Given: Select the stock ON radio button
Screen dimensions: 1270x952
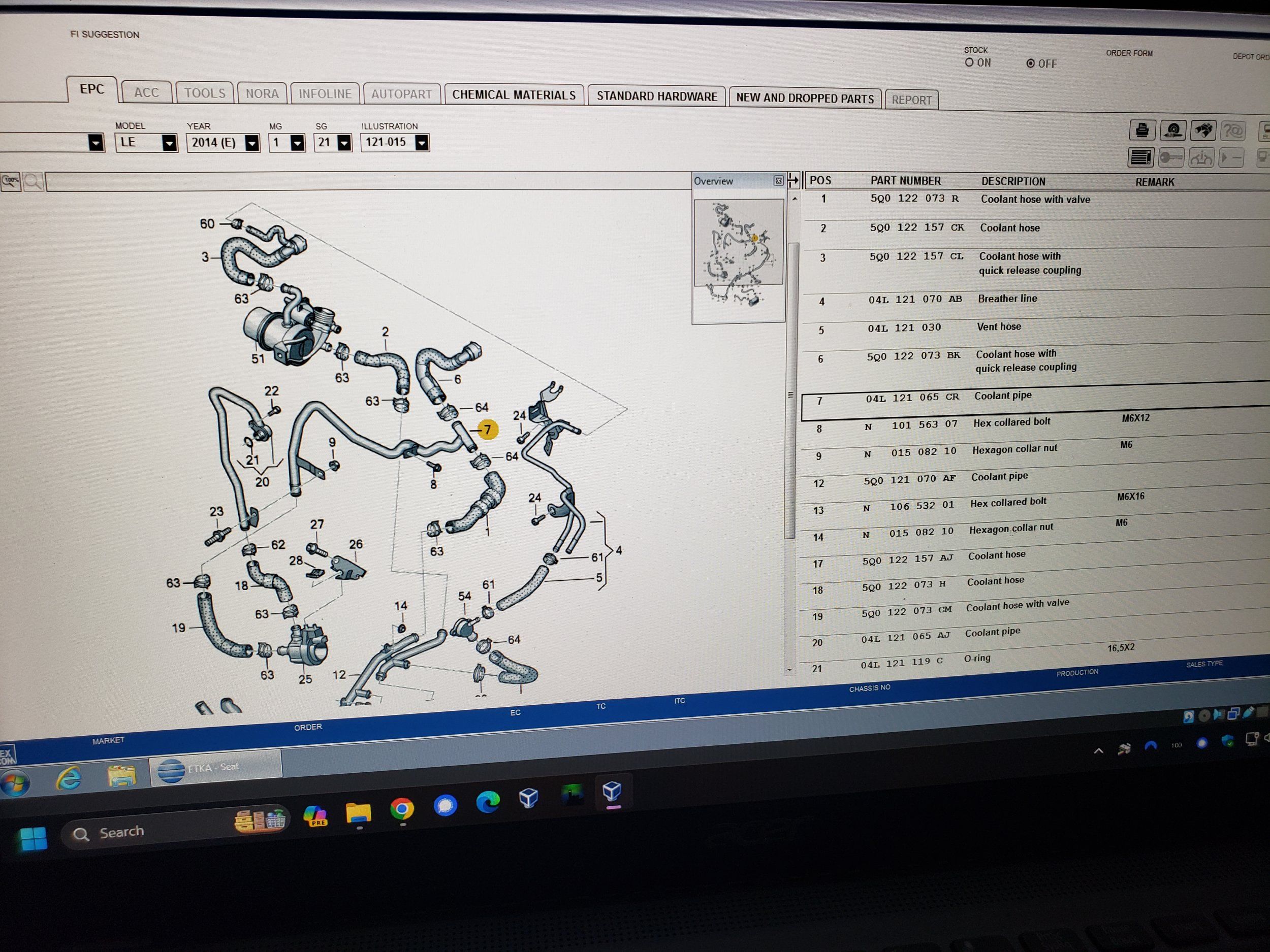Looking at the screenshot, I should click(x=969, y=62).
